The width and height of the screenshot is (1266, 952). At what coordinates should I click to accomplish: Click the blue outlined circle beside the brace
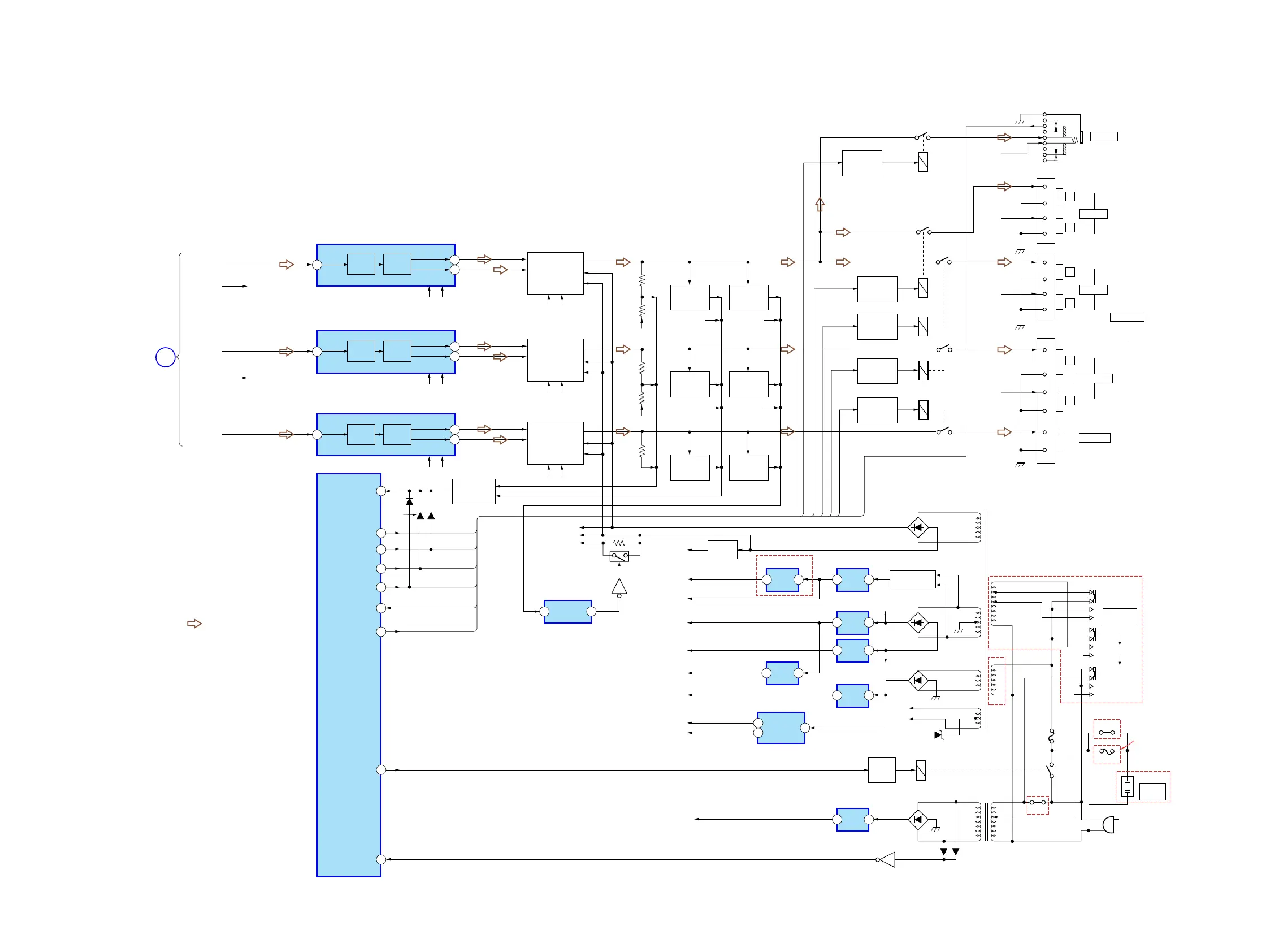166,357
